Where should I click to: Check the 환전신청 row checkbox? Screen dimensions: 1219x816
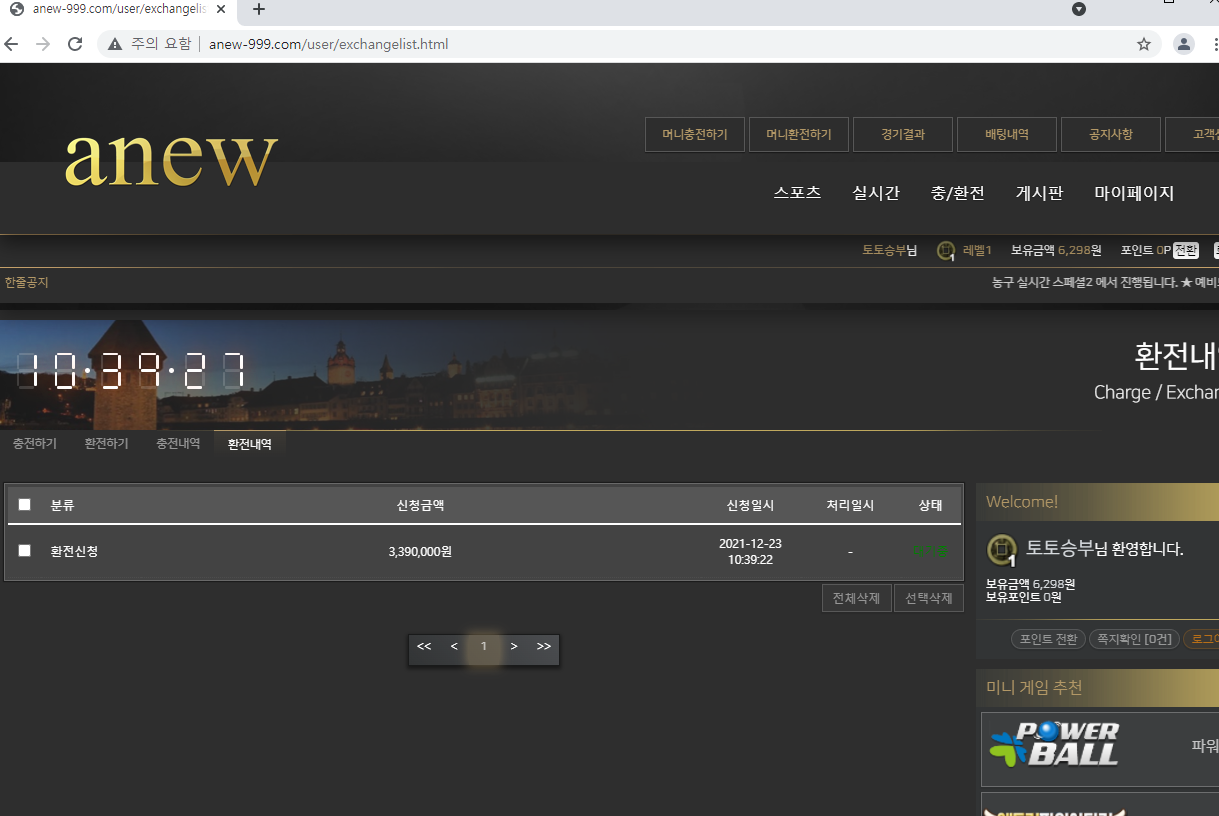[x=25, y=550]
